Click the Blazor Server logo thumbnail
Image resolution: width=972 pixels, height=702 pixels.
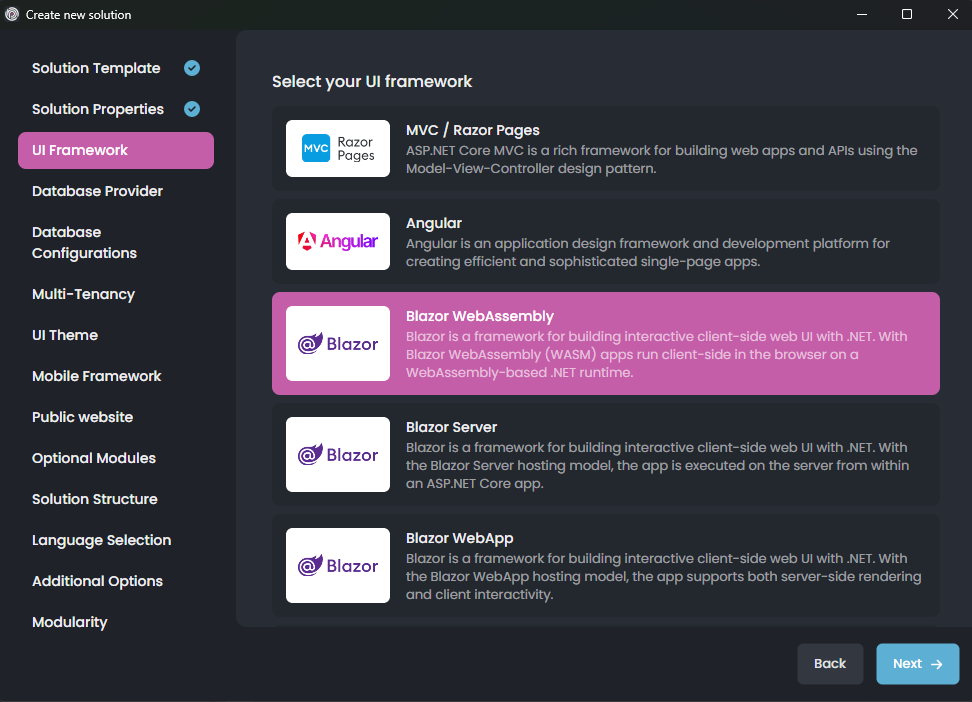click(x=338, y=454)
